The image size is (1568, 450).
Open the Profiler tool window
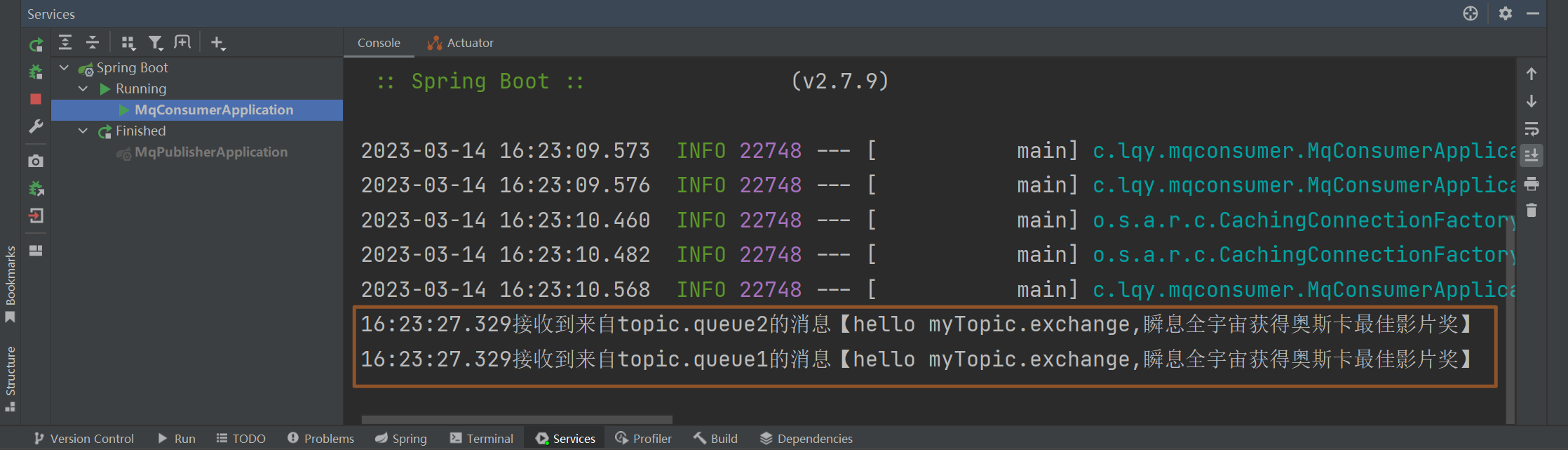pos(643,438)
